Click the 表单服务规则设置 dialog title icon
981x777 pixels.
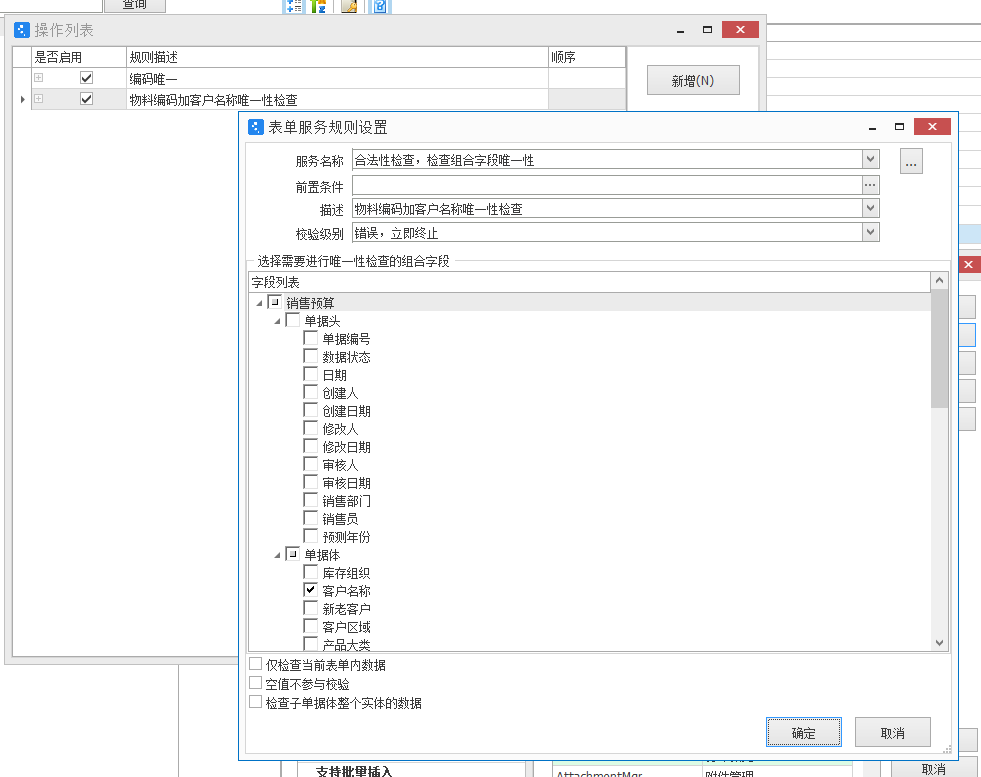pyautogui.click(x=256, y=127)
